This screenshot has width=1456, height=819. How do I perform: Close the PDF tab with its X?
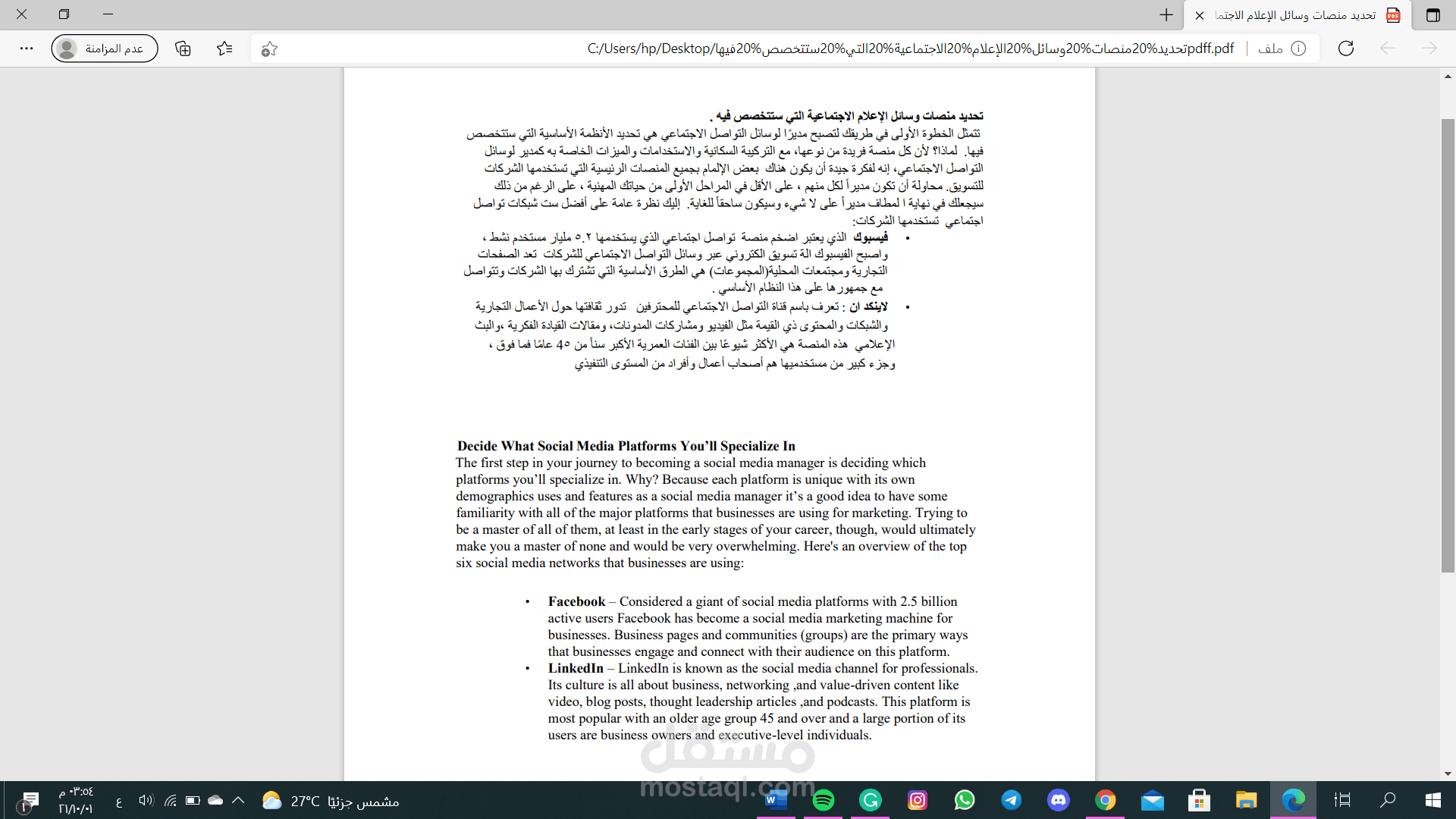click(1200, 15)
